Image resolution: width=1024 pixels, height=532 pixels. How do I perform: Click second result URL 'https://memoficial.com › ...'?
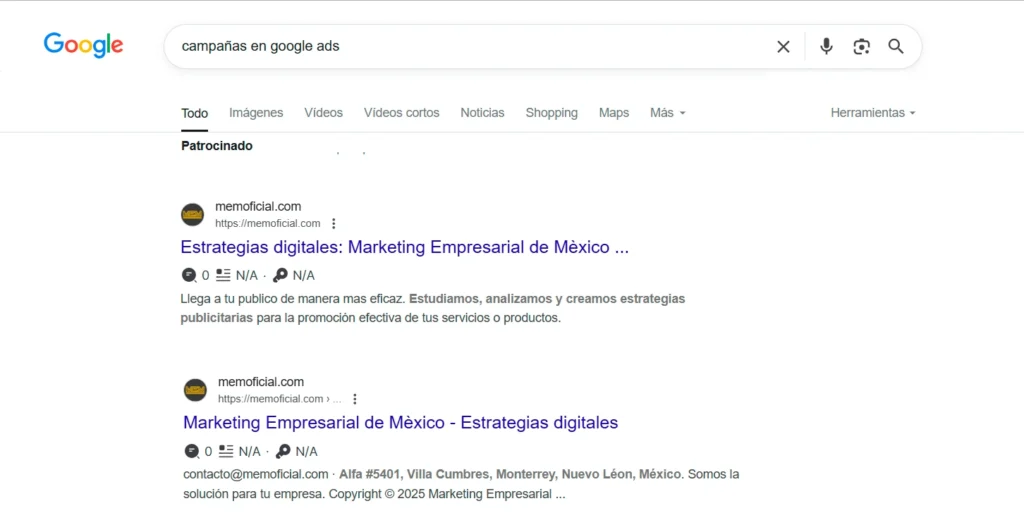[x=280, y=399]
